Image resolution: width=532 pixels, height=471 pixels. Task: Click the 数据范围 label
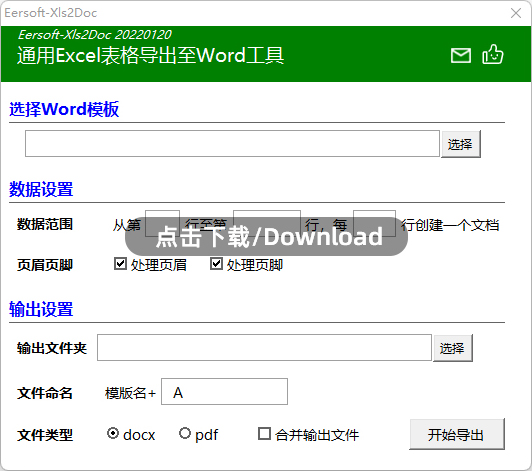45,224
